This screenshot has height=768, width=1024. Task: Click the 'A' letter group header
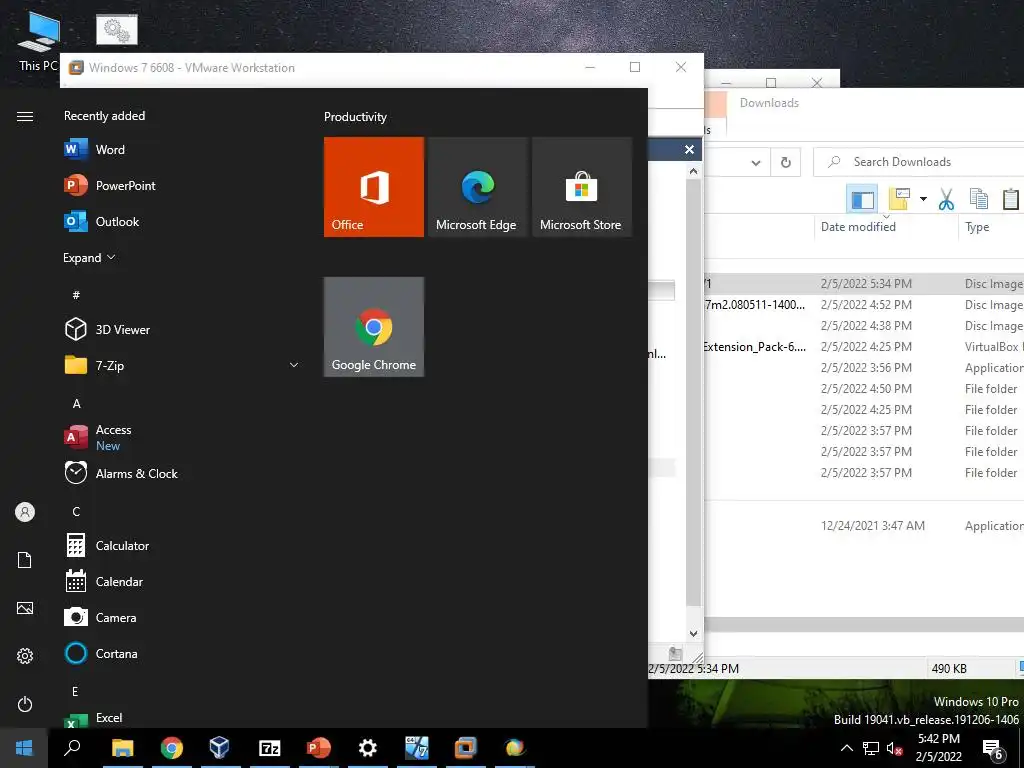click(x=76, y=404)
